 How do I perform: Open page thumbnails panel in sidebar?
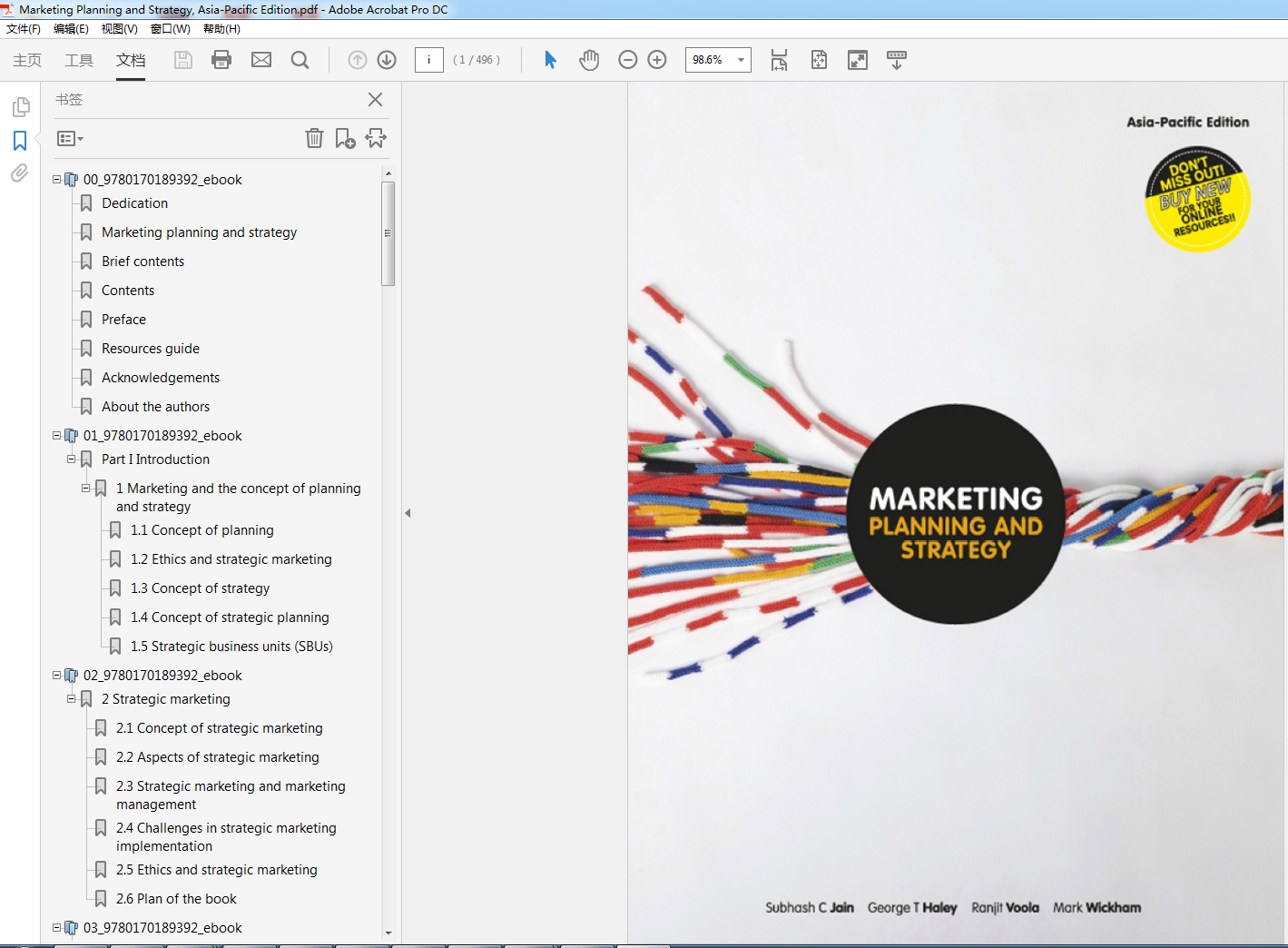pyautogui.click(x=20, y=107)
